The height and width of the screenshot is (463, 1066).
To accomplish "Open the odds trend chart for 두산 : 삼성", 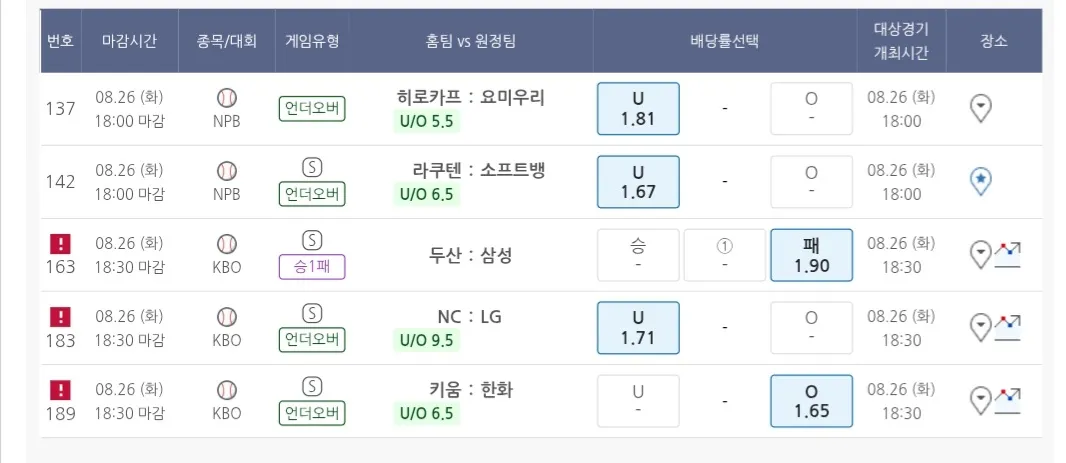I will [x=1008, y=255].
